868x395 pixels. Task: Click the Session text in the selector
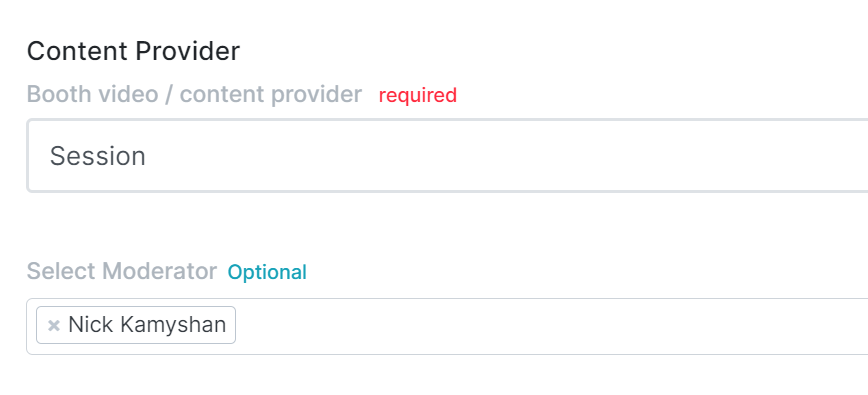[97, 156]
